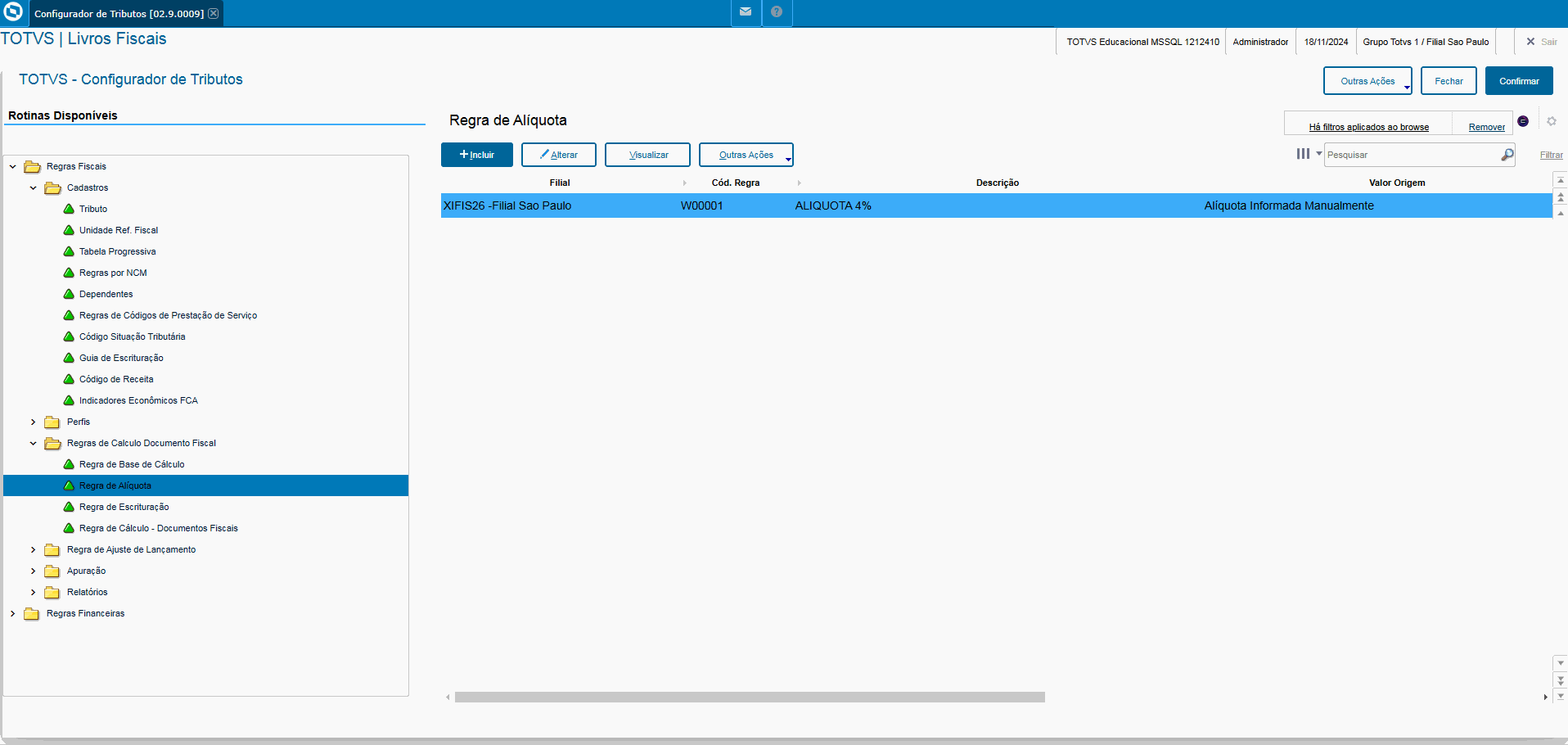Click the 'W00001' rule code cell

coord(702,205)
